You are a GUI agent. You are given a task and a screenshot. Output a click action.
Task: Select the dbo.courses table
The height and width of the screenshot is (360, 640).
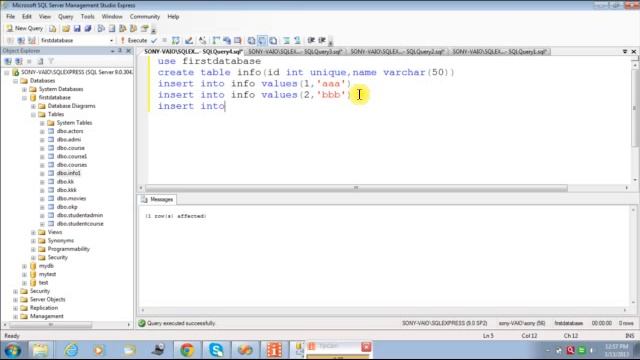(72, 165)
